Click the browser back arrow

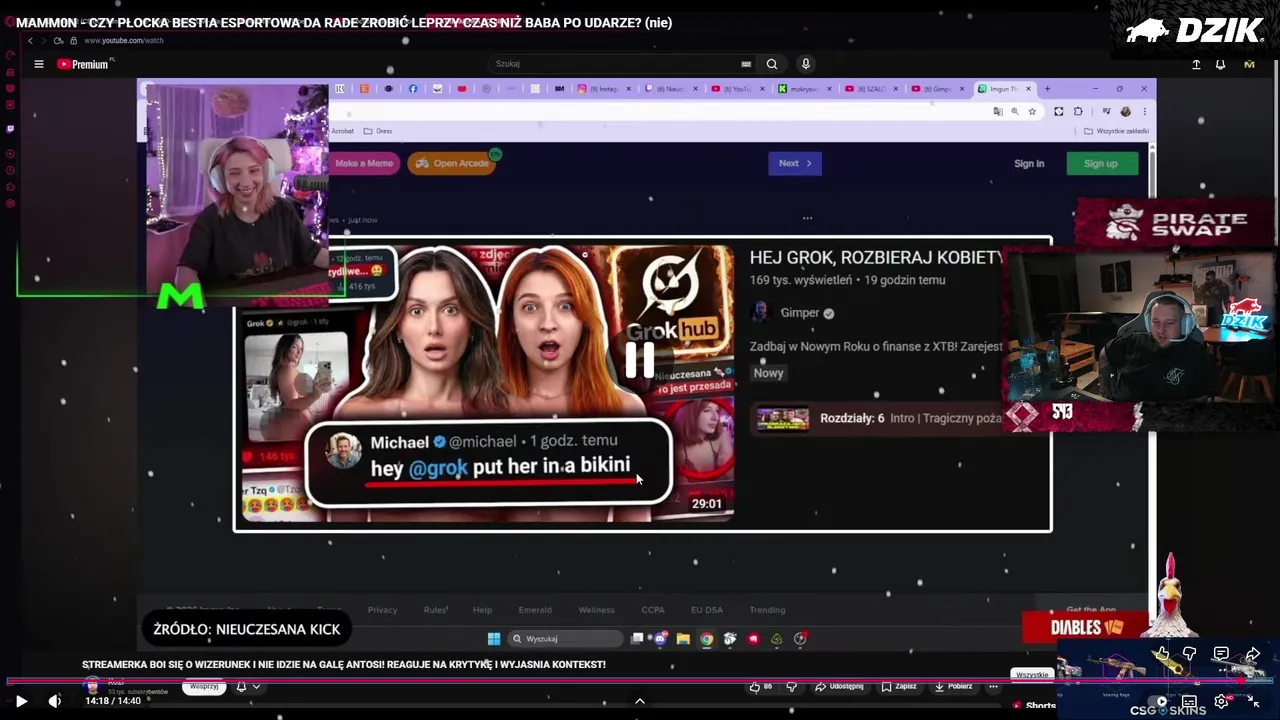(30, 41)
